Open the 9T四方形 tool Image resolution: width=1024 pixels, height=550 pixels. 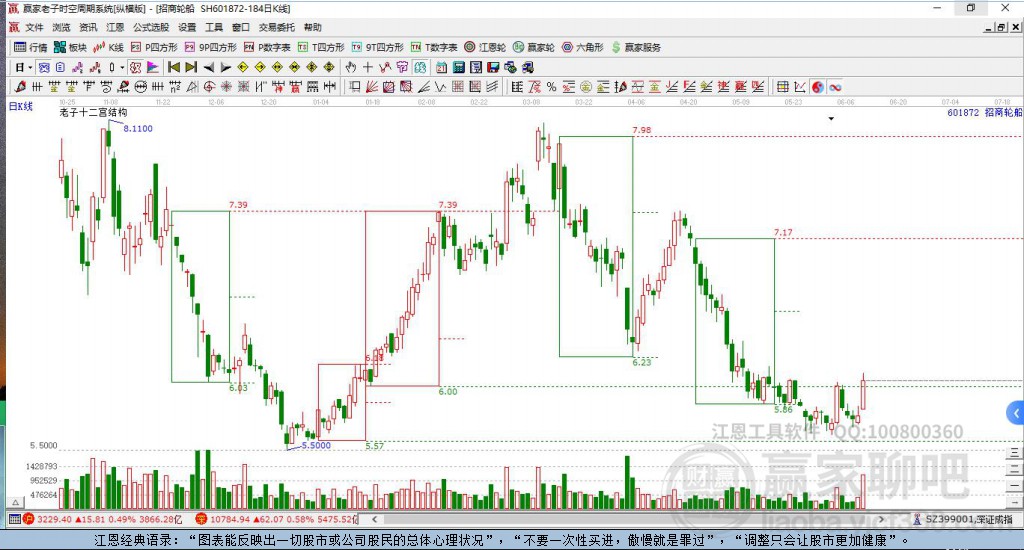coord(377,47)
